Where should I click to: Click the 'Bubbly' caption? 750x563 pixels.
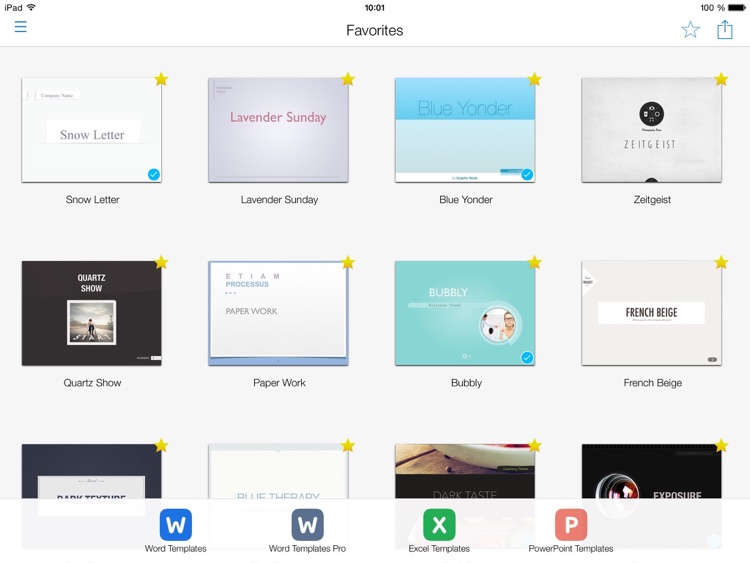coord(466,383)
